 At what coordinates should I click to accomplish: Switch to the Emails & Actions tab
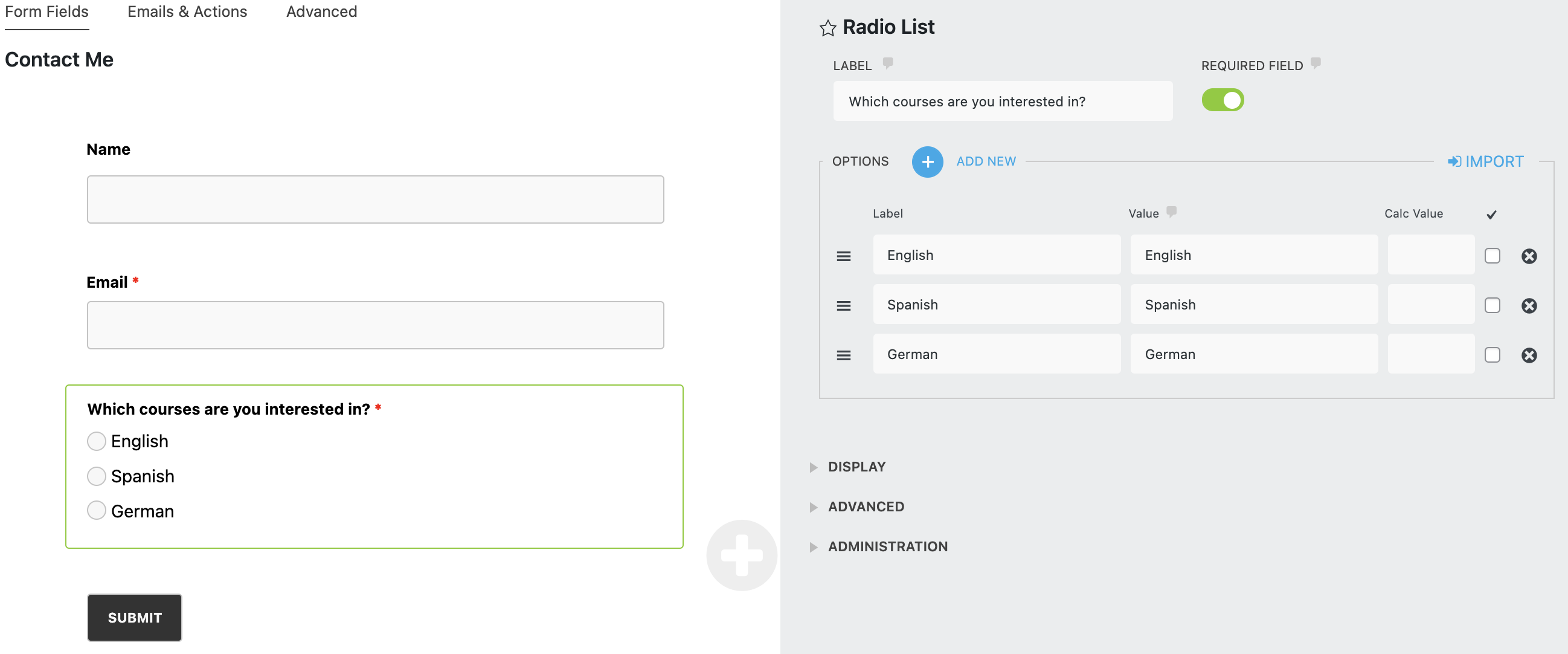pos(187,11)
